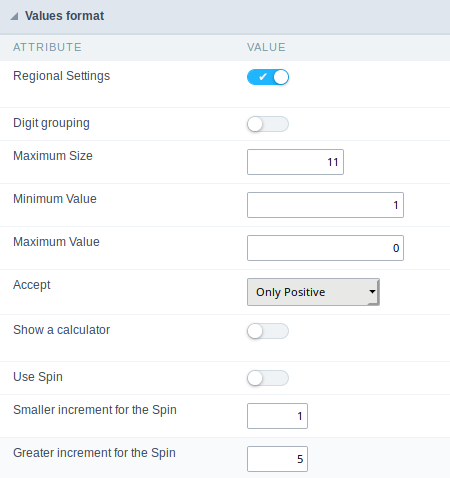Click the VALUE column header
The height and width of the screenshot is (478, 450).
(x=266, y=47)
